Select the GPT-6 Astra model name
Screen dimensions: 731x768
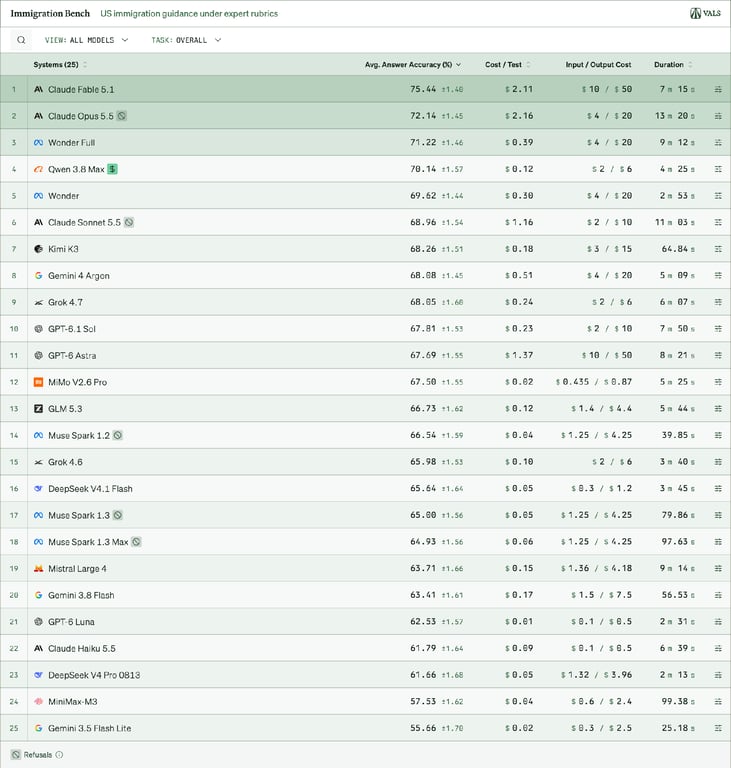tap(72, 356)
